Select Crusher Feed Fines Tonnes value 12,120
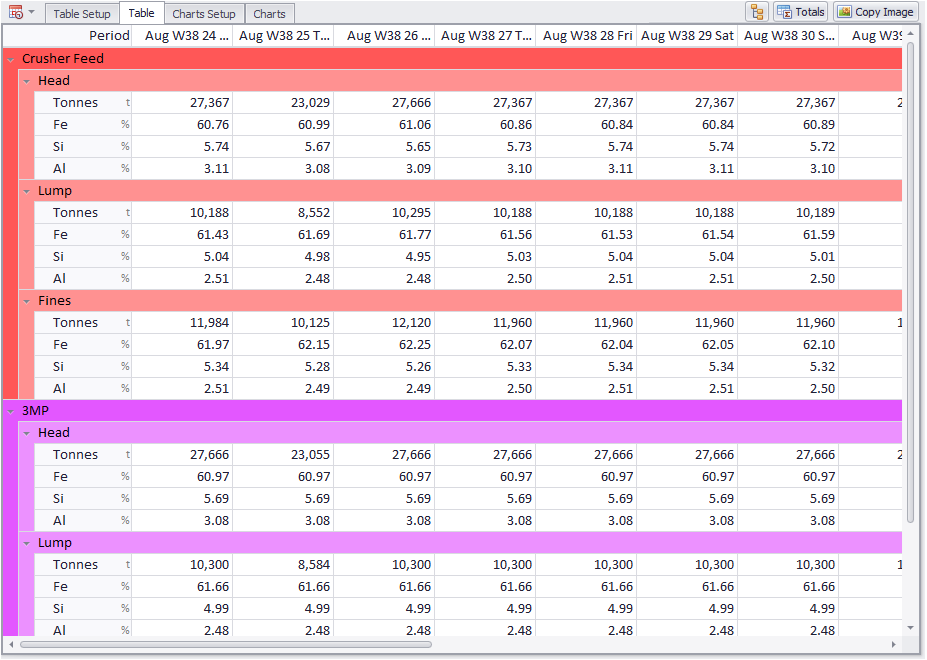Screen dimensions: 927x660 [384, 323]
